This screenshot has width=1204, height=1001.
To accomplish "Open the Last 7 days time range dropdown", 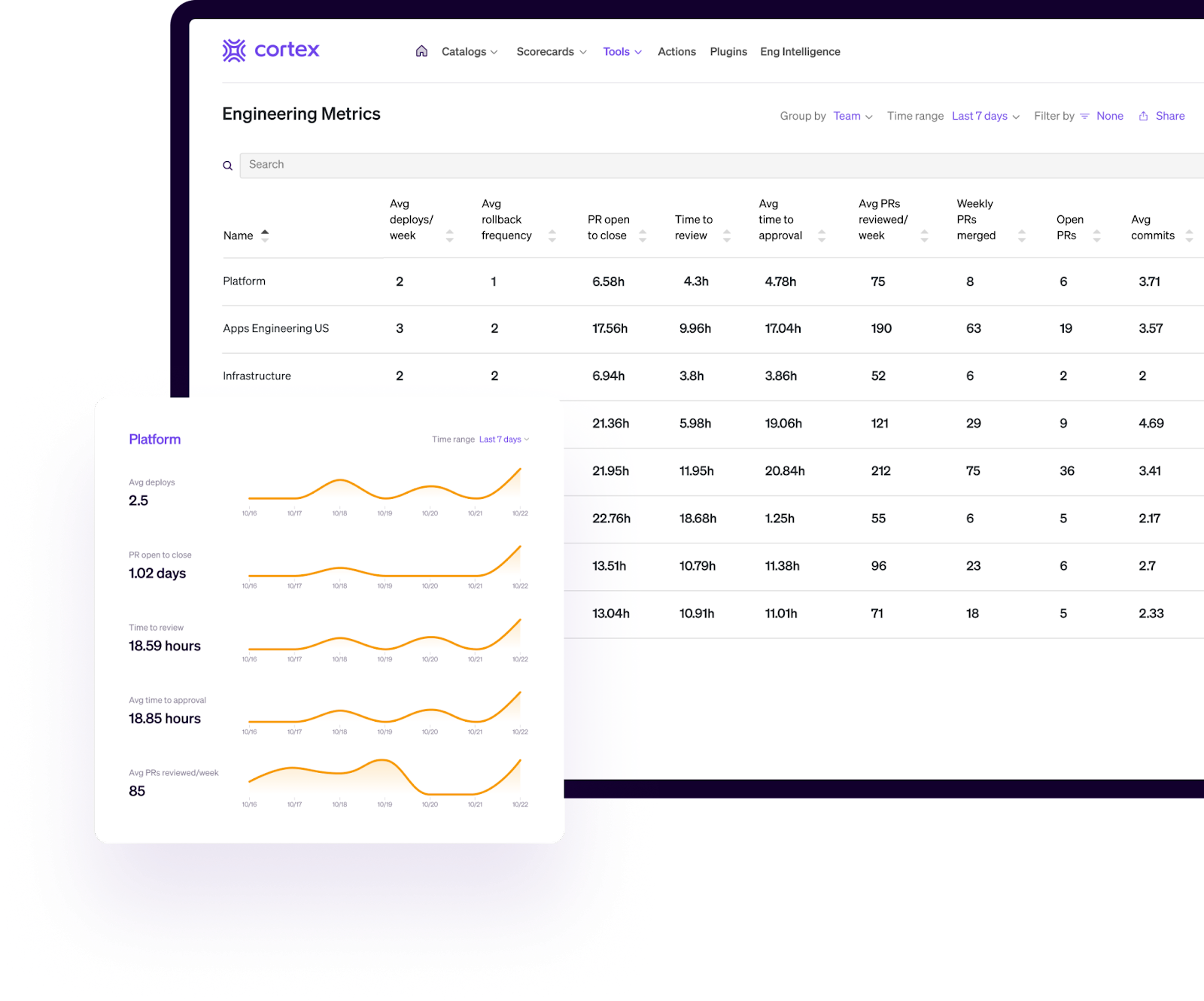I will (x=984, y=116).
